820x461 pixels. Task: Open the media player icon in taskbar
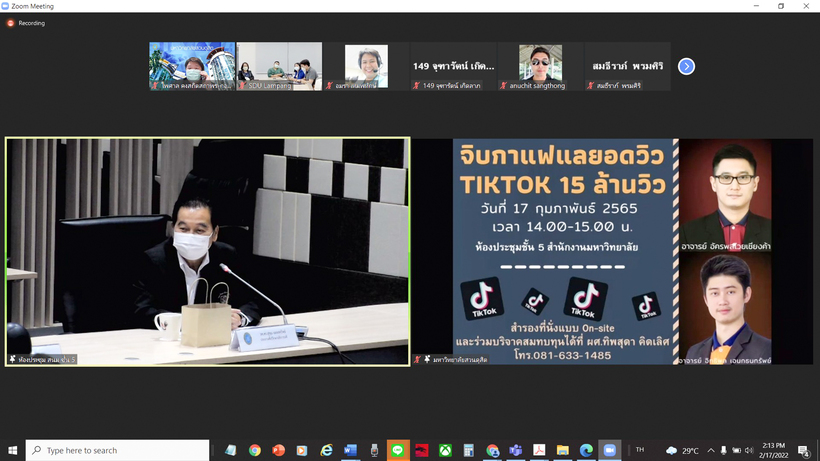(x=302, y=450)
